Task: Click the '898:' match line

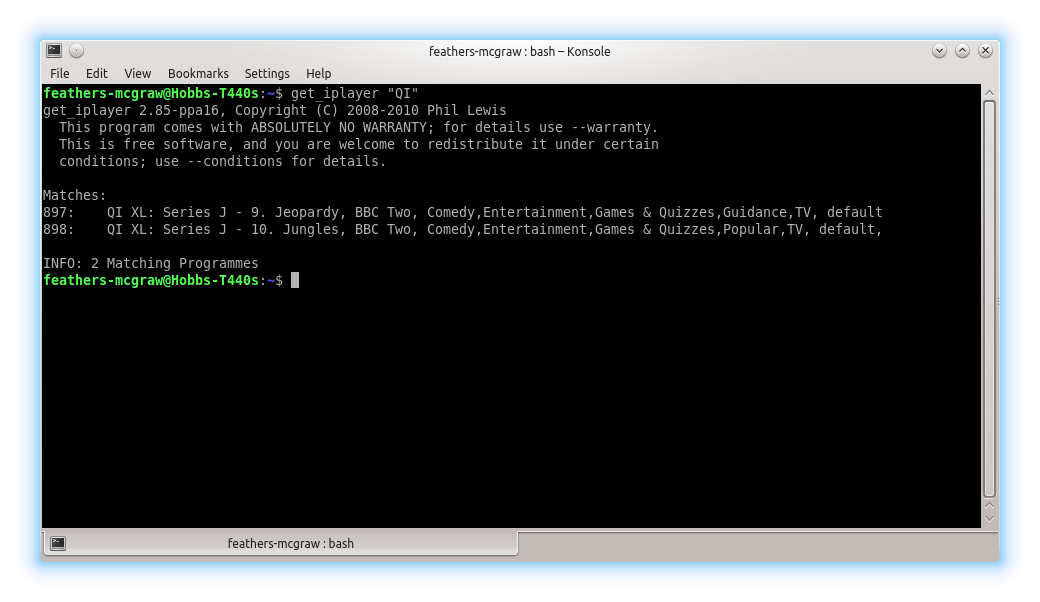Action: tap(462, 229)
